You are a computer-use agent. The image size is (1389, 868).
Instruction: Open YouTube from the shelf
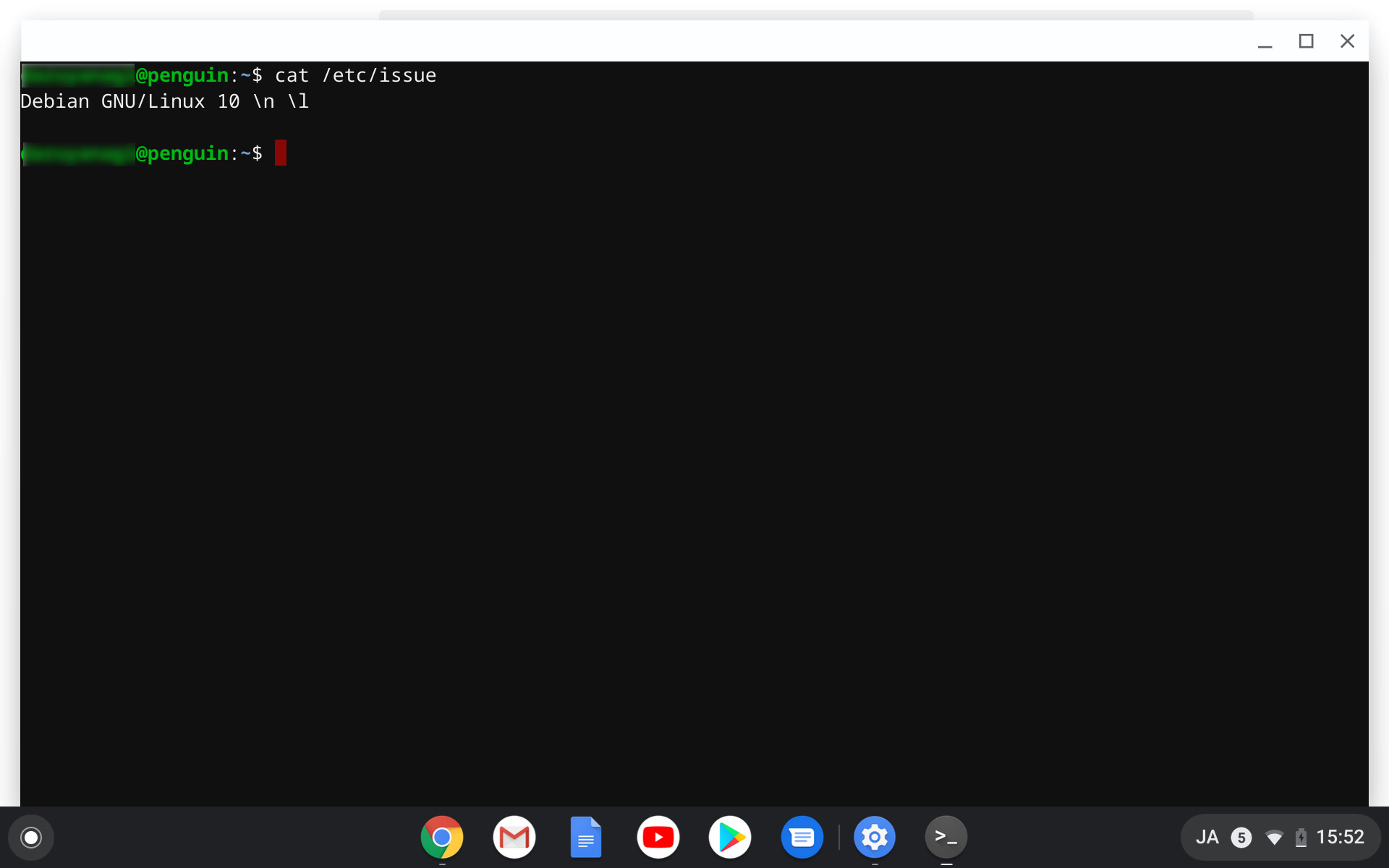coord(658,837)
